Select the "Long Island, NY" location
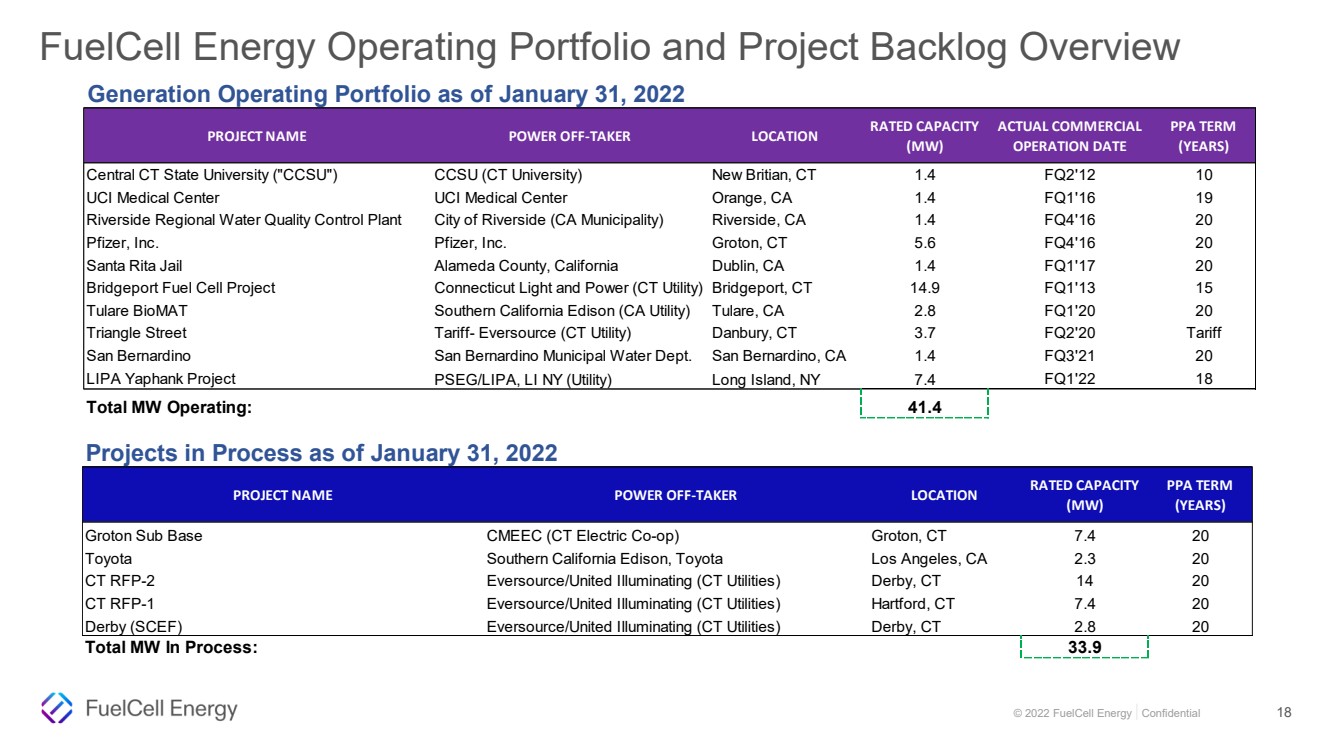Screen dimensions: 1333x749 click(766, 380)
